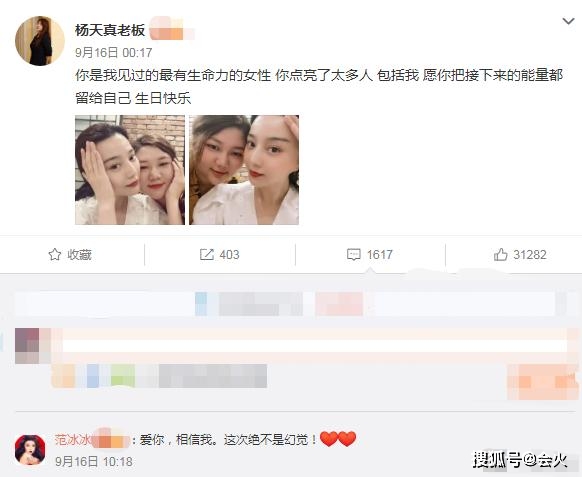Click the badge beside the poster's name

click(x=172, y=28)
